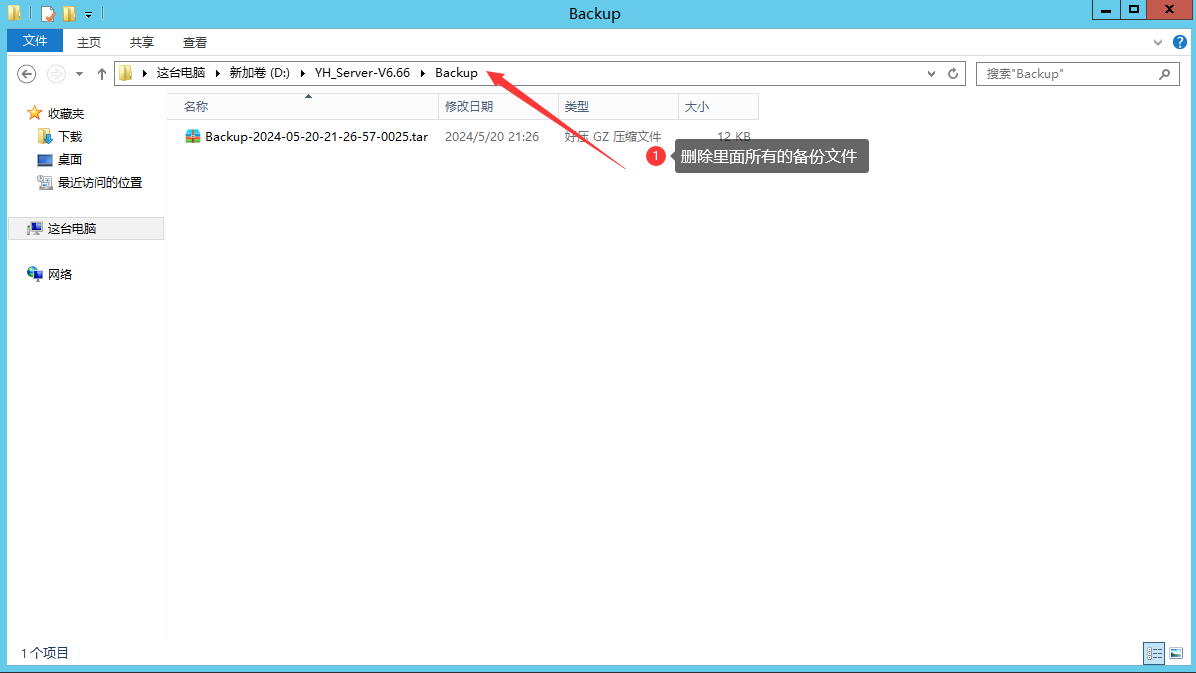Go up one folder level
This screenshot has width=1196, height=673.
pyautogui.click(x=101, y=74)
